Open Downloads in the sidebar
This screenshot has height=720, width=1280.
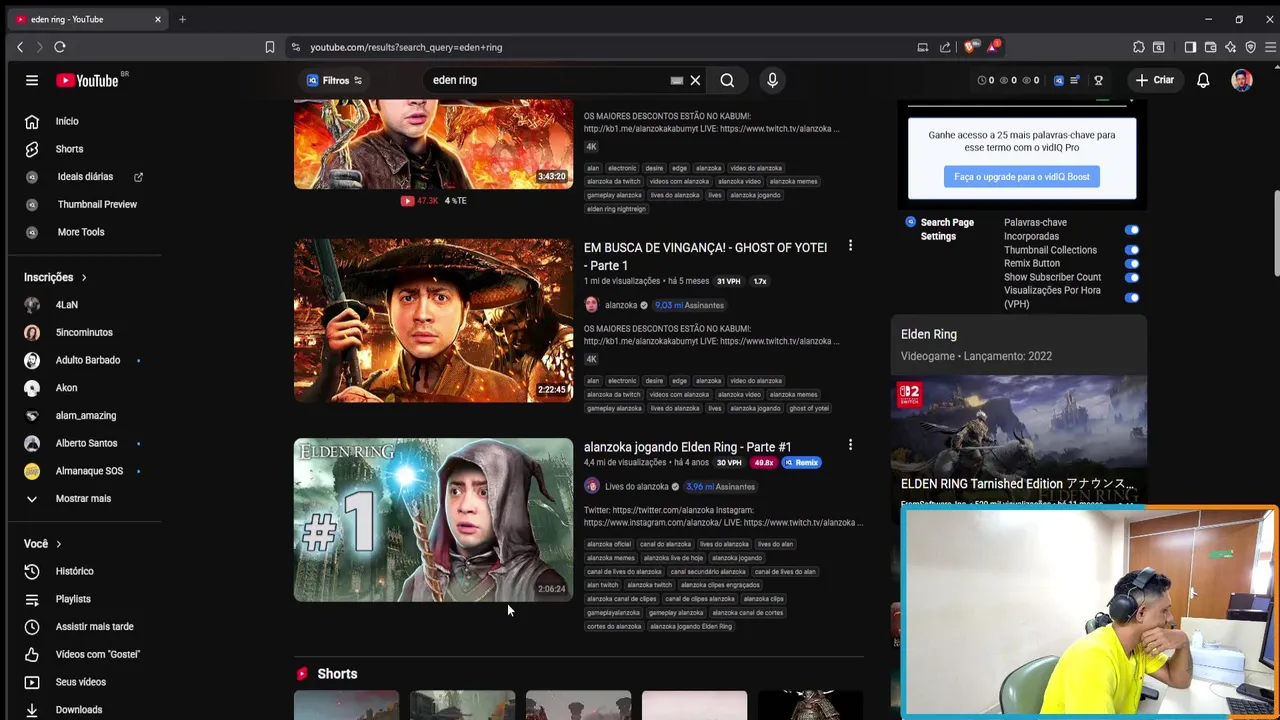tap(79, 710)
